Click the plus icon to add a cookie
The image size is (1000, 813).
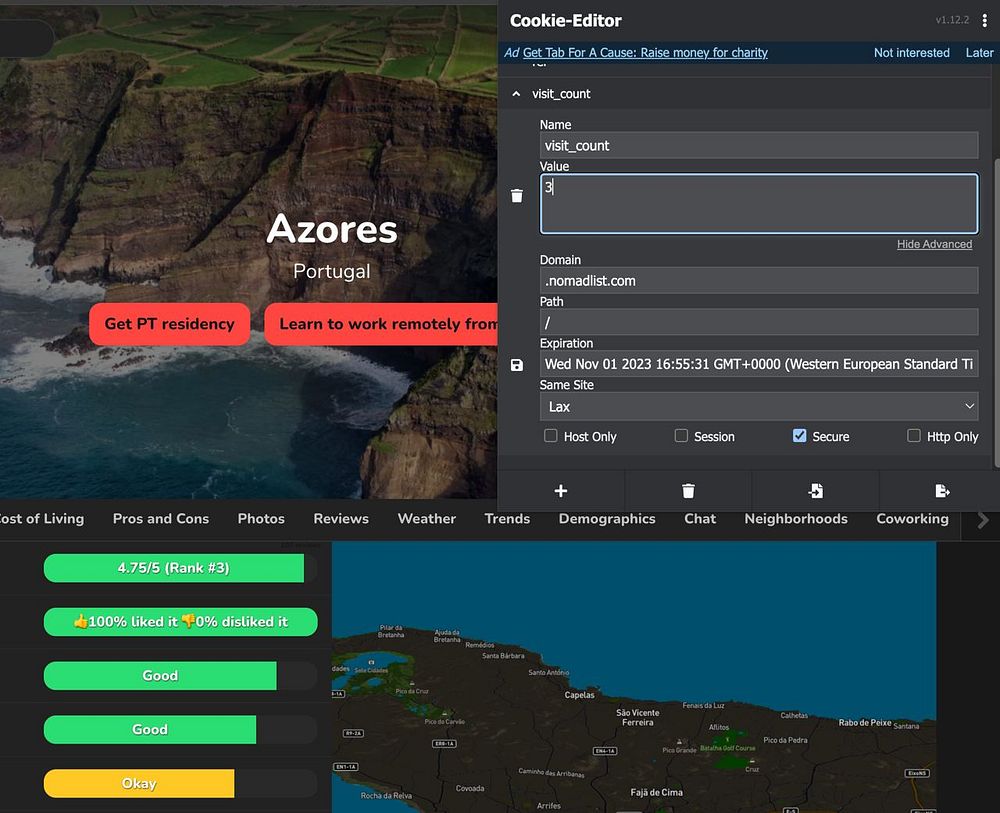point(561,491)
